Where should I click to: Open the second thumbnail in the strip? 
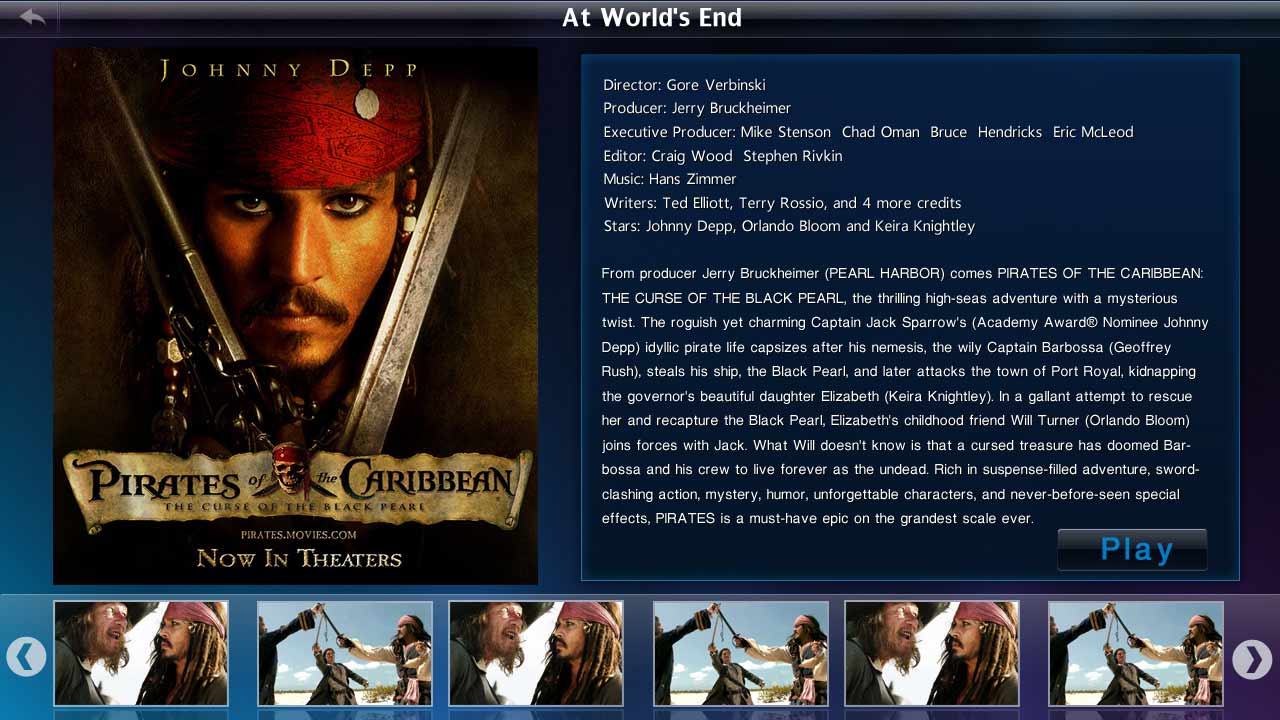coord(345,653)
